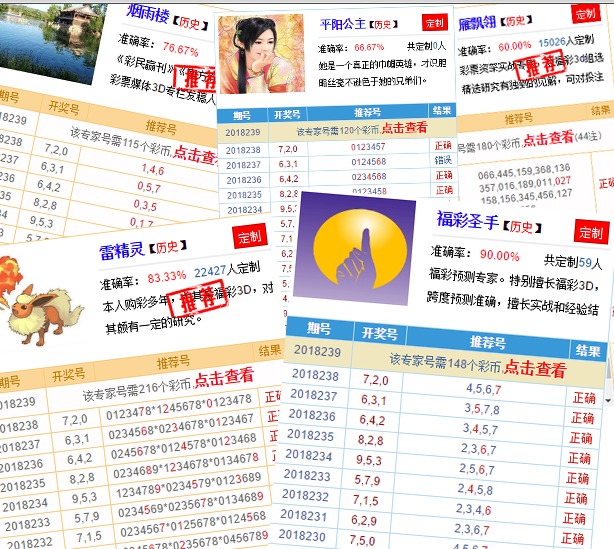Click 0123457 in 平阳公主 table
This screenshot has height=549, width=614.
(368, 147)
